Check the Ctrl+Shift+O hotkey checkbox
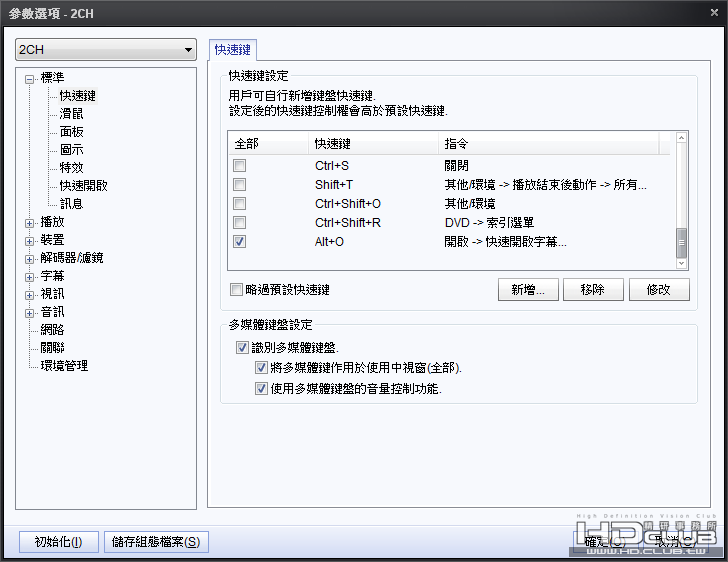Image resolution: width=728 pixels, height=562 pixels. pos(240,204)
